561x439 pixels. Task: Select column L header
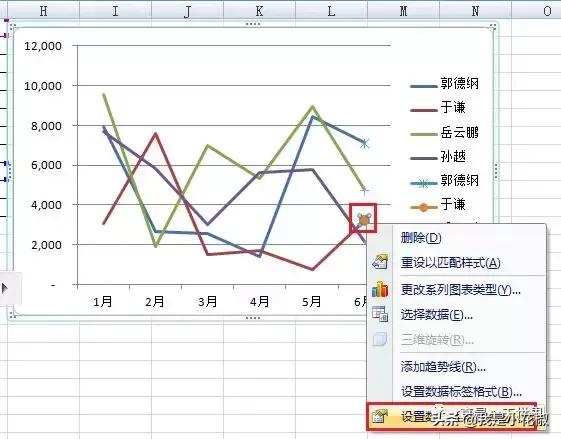[332, 11]
